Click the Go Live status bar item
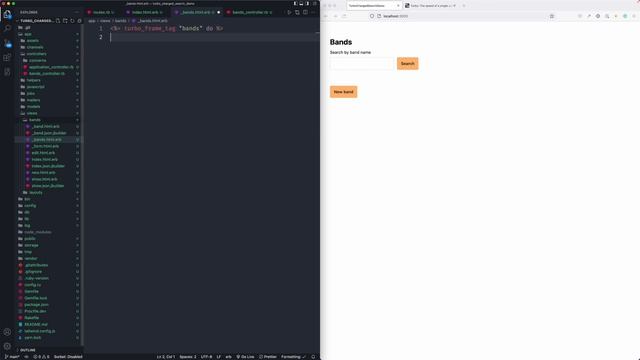Image resolution: width=640 pixels, height=360 pixels. click(245, 357)
